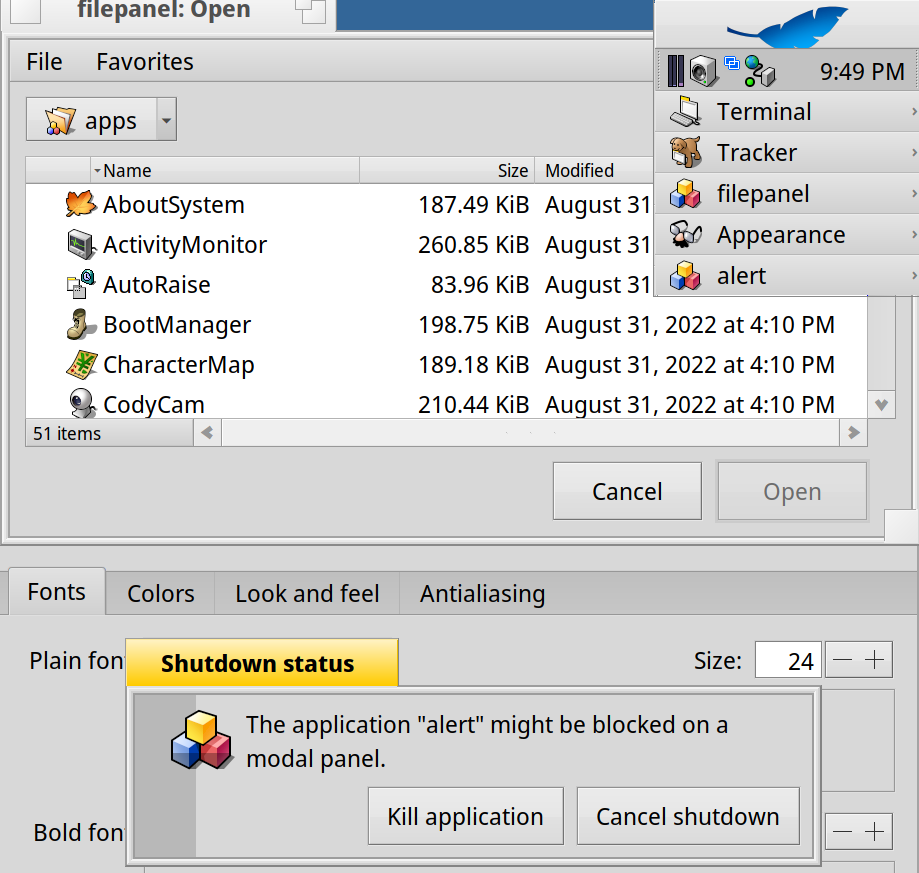919x873 pixels.
Task: Click the ActivityMonitor app icon
Action: 80,244
